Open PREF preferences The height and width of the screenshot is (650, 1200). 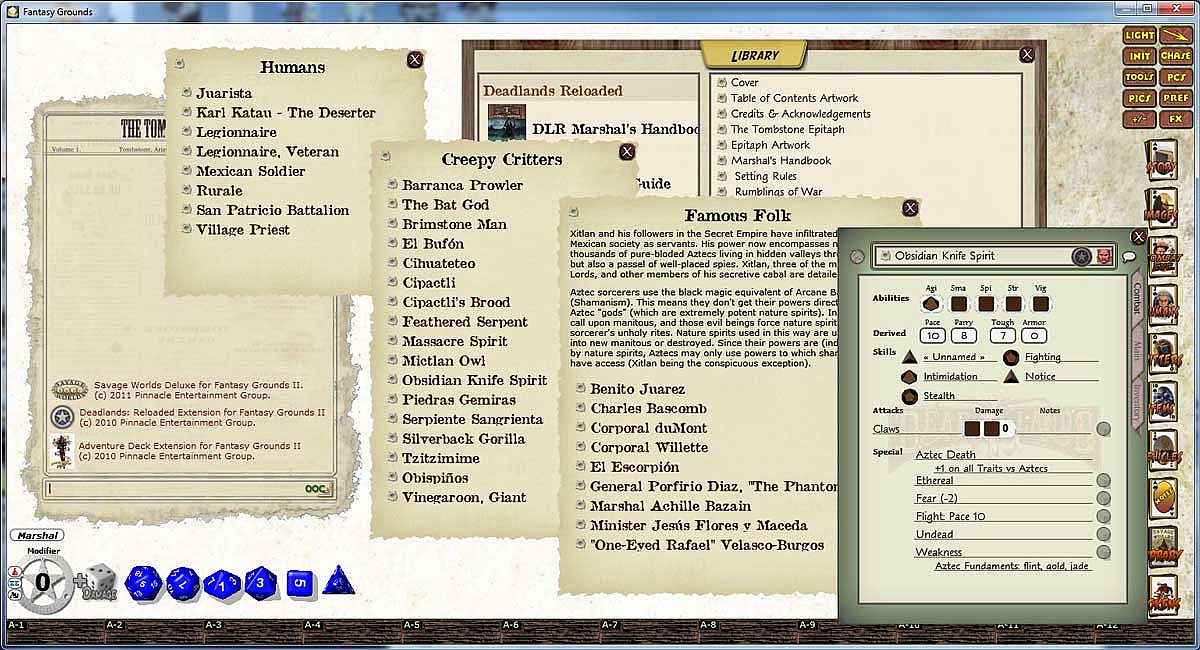pos(1176,98)
